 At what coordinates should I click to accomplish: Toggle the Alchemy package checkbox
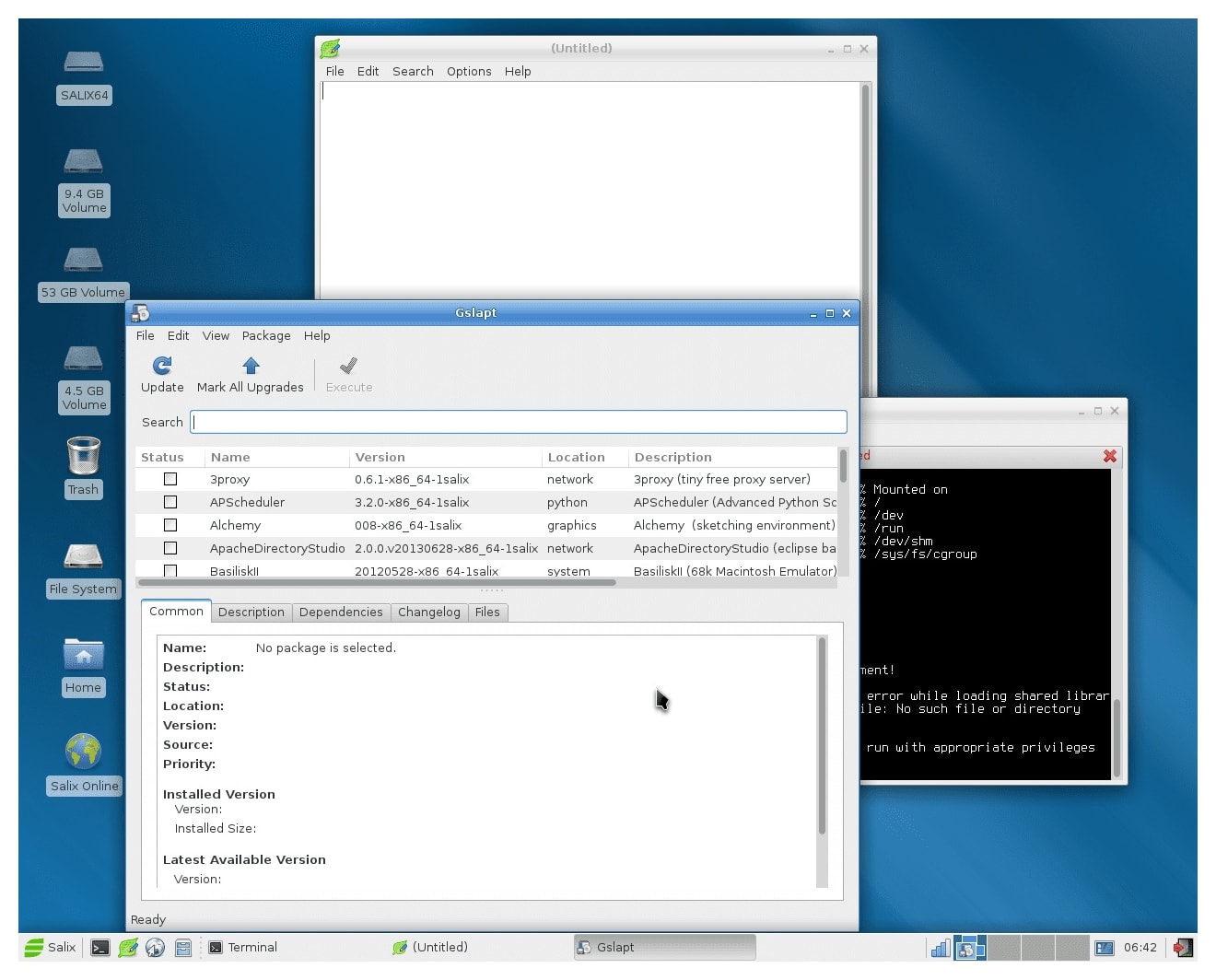[170, 525]
